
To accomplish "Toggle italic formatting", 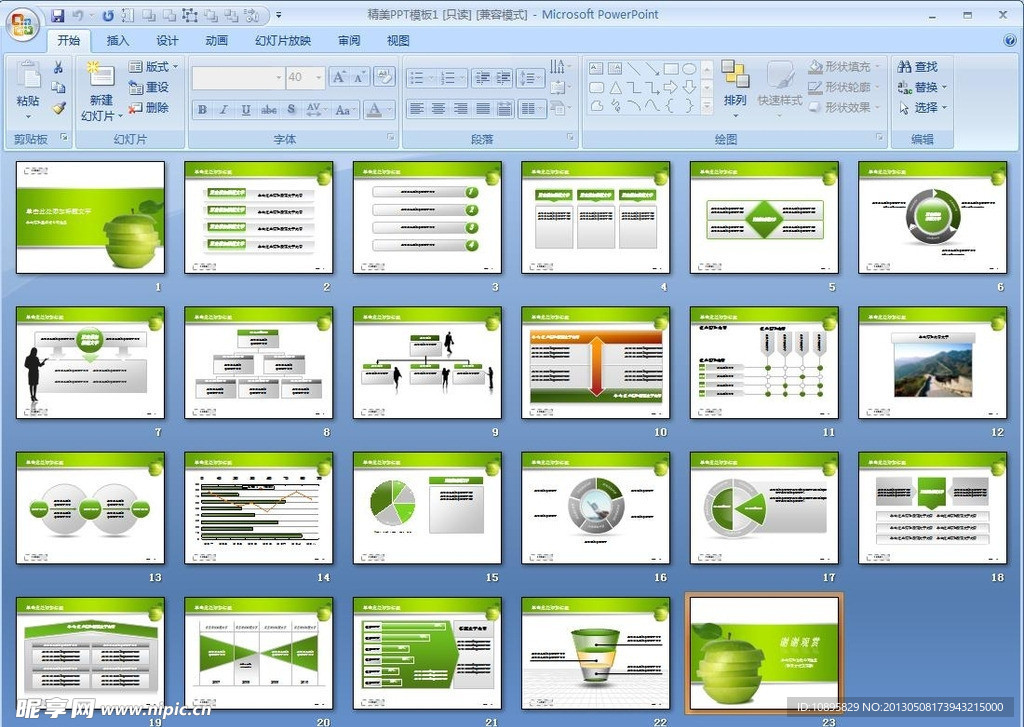I will pos(224,110).
